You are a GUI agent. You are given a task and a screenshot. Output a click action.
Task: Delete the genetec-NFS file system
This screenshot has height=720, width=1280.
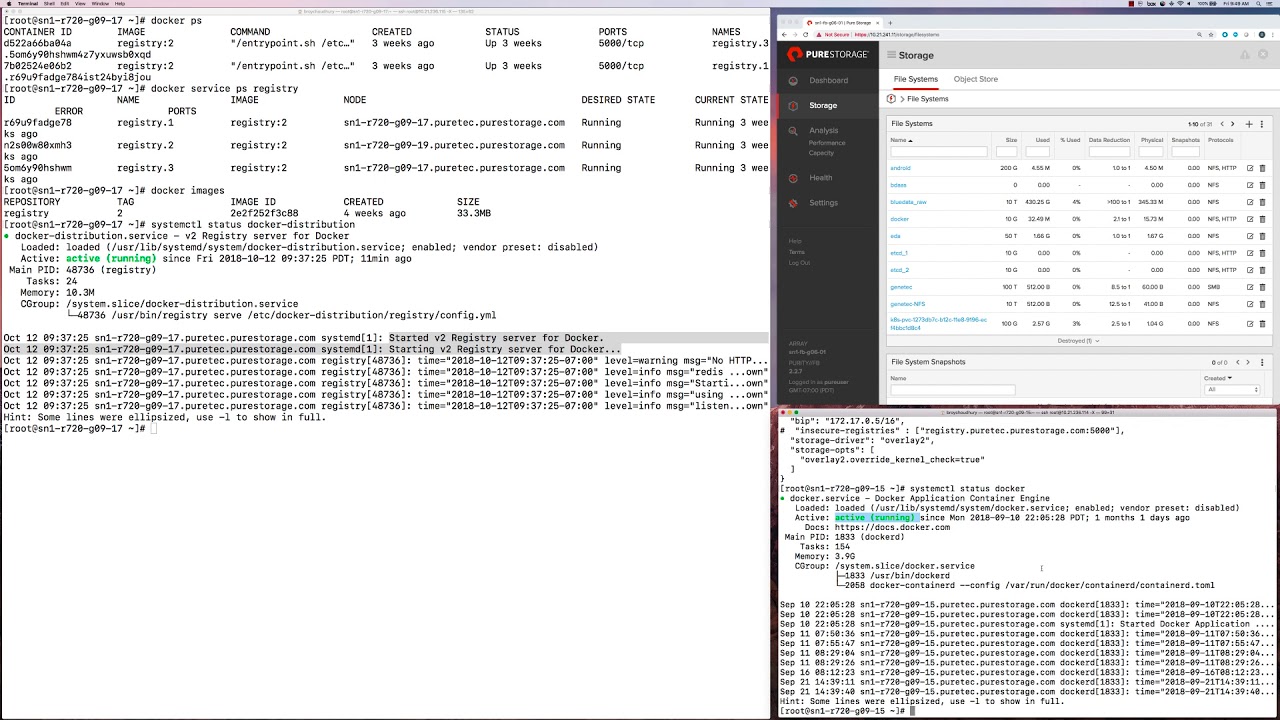click(x=1262, y=304)
